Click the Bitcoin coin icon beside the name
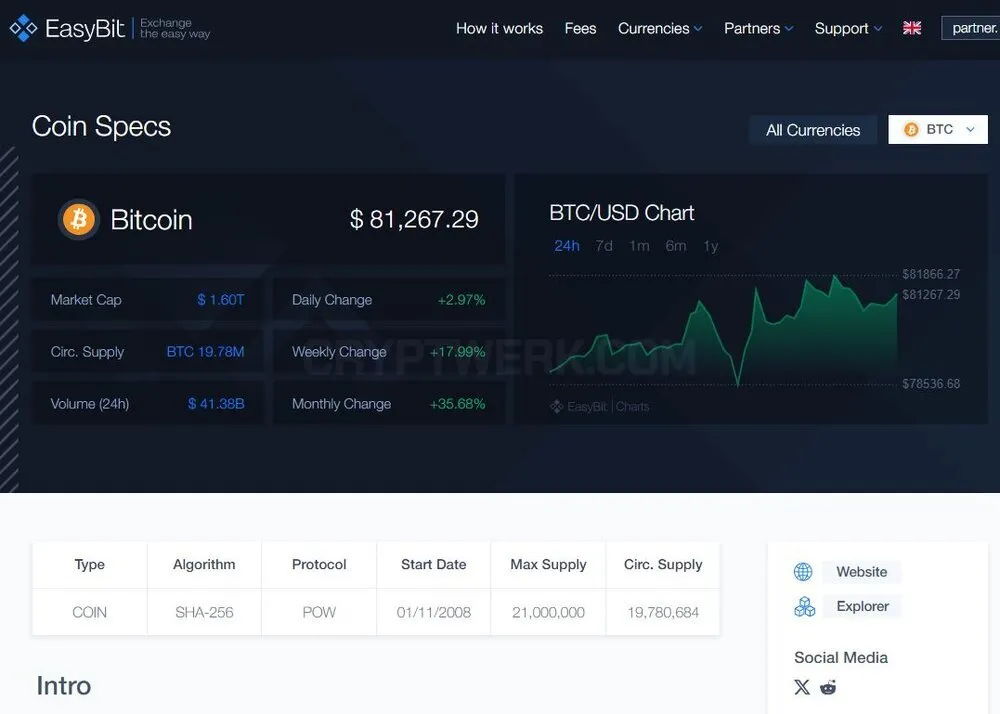 coord(78,219)
